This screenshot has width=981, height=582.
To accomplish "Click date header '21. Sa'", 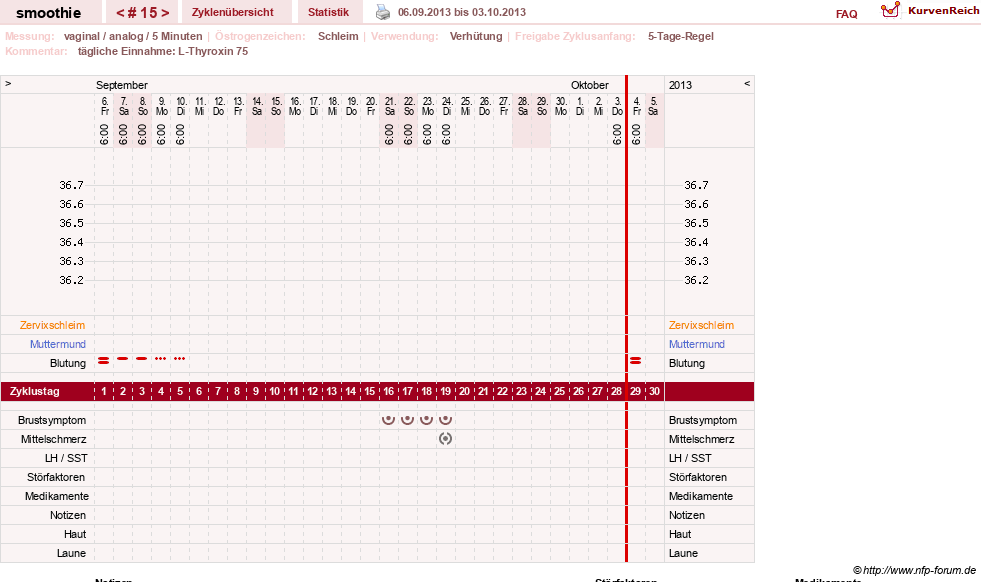I will point(390,106).
